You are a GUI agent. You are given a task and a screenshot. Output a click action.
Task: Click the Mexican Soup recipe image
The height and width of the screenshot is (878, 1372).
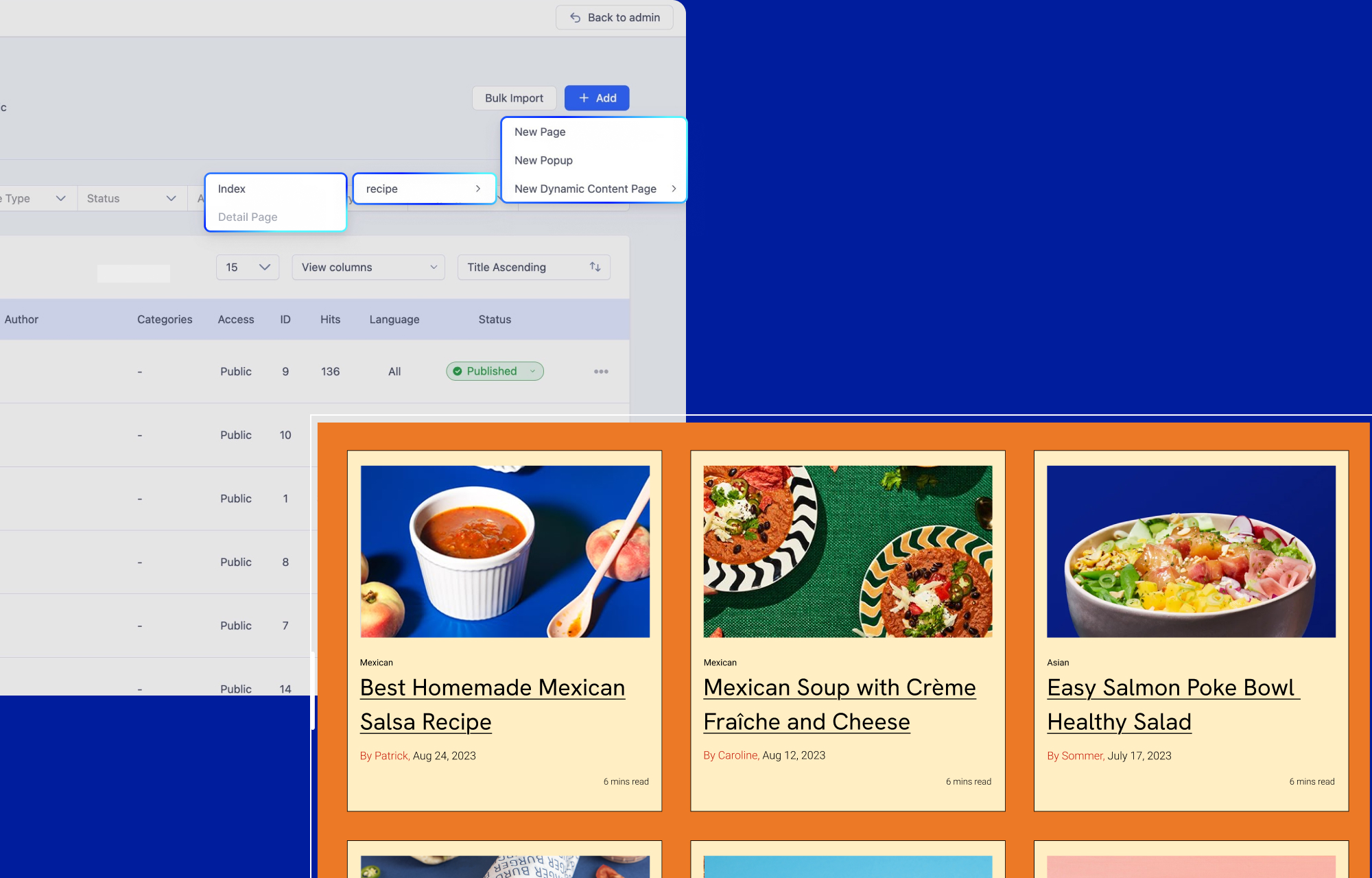(x=848, y=551)
